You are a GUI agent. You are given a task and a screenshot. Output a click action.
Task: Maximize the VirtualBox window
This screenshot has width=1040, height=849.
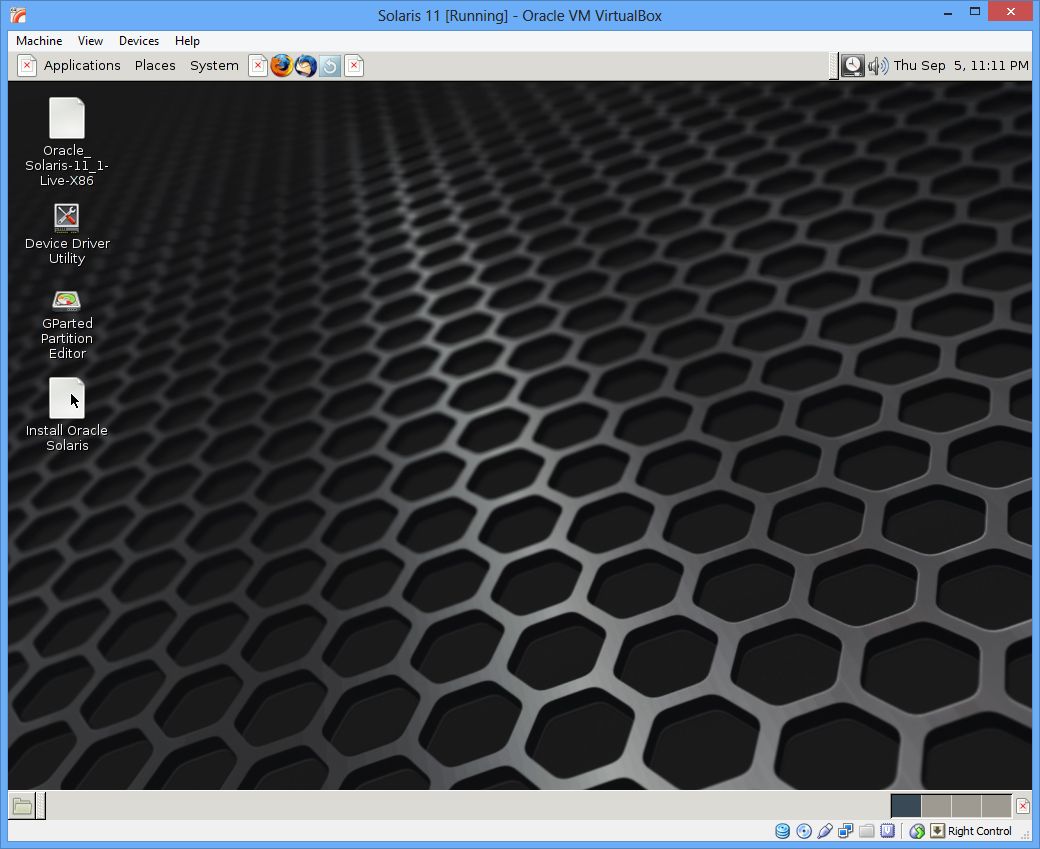[974, 12]
